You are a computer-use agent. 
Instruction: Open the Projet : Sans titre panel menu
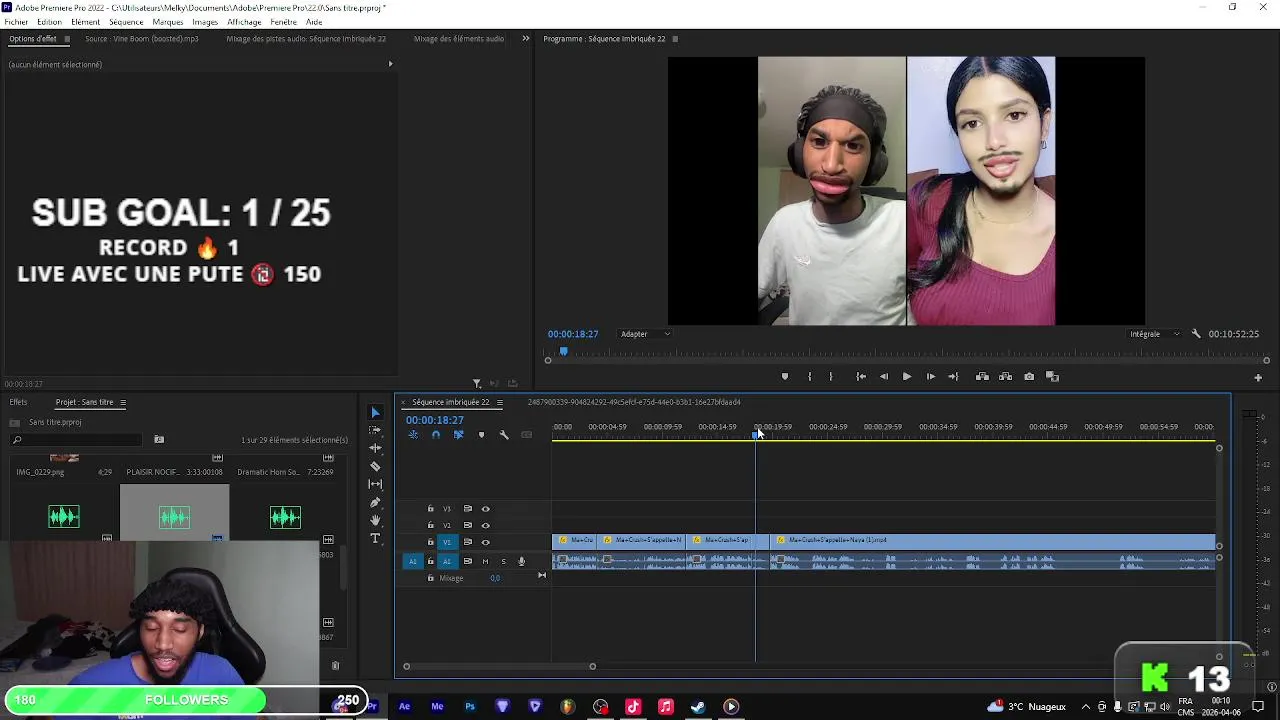click(123, 403)
